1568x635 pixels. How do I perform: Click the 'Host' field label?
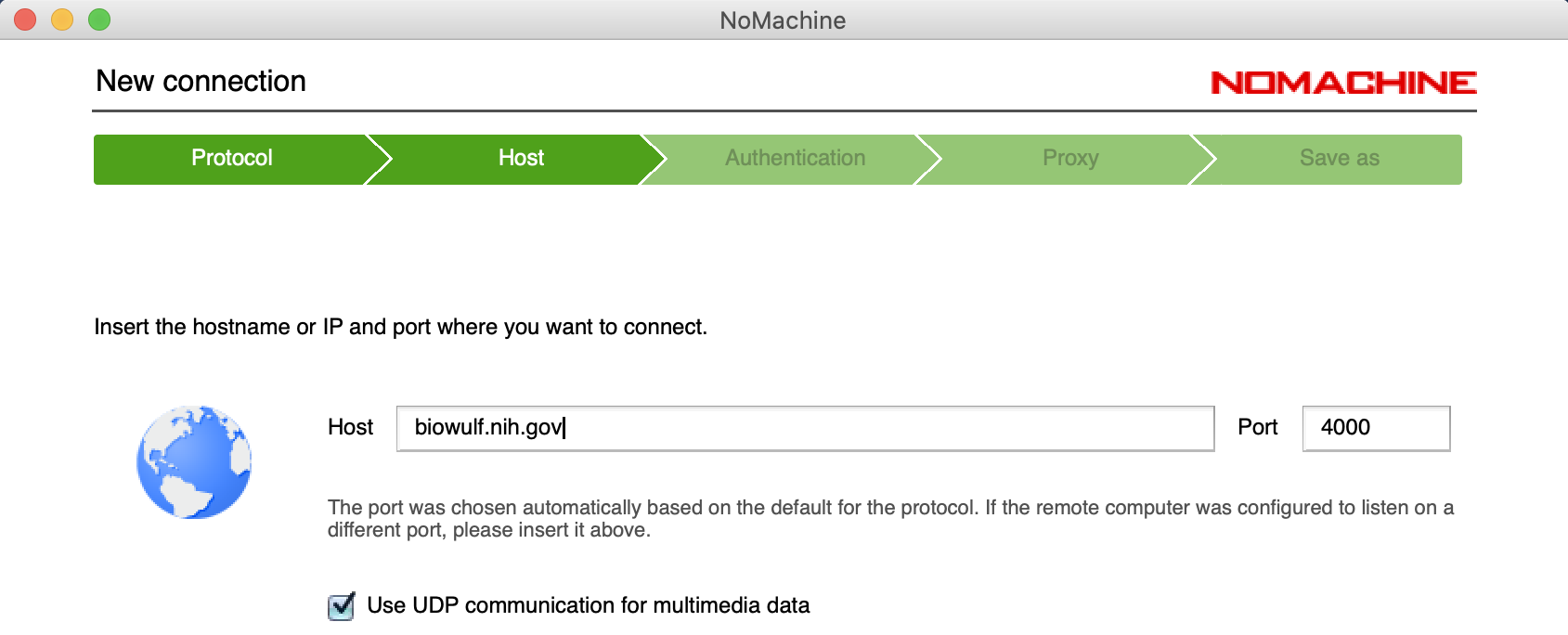[x=350, y=427]
